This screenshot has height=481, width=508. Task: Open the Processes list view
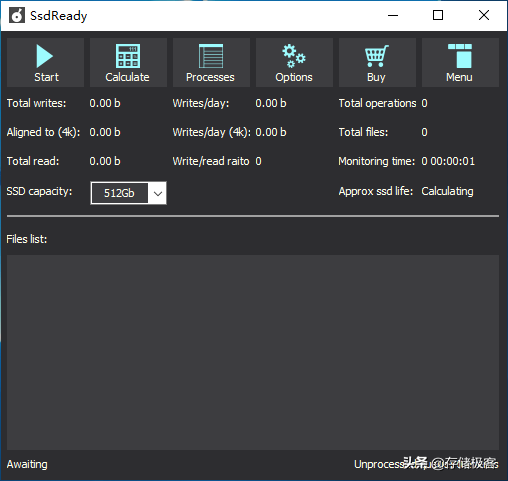[x=211, y=62]
